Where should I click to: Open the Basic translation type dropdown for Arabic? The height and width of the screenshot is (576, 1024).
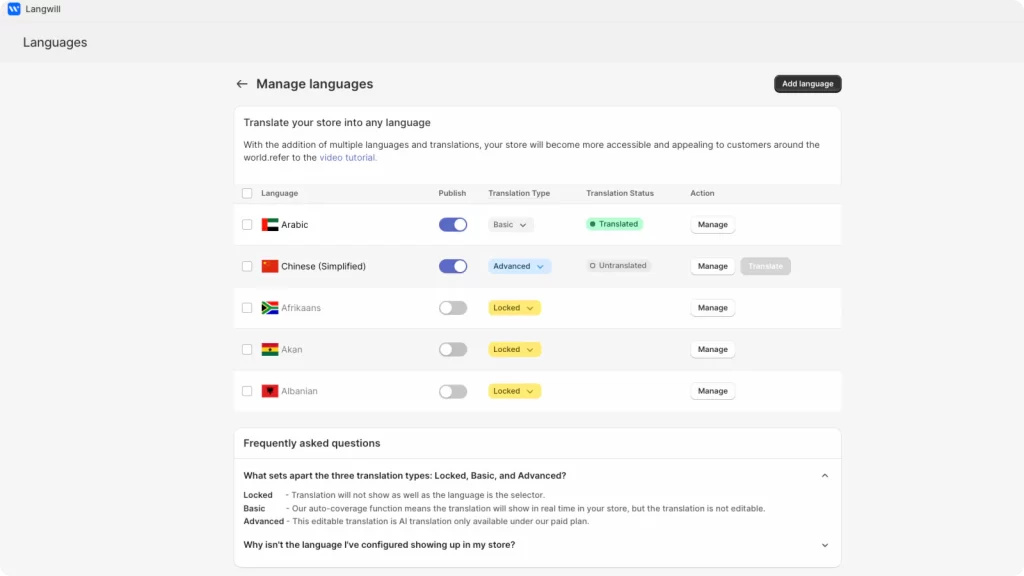click(x=510, y=224)
